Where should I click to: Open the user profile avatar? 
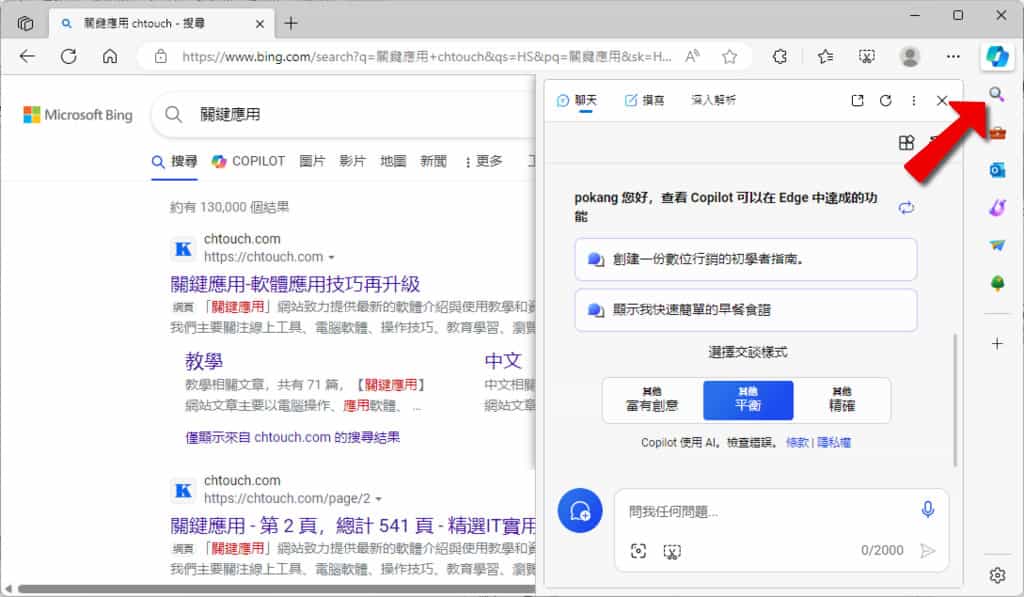click(x=910, y=57)
